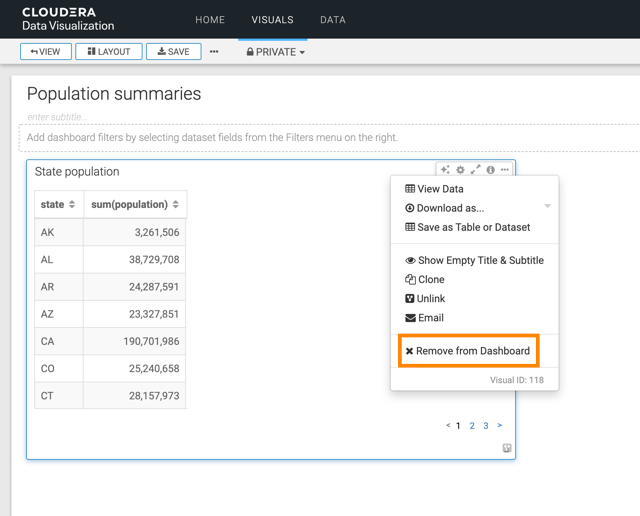The height and width of the screenshot is (516, 640).
Task: Go to next table page arrow
Action: [x=500, y=426]
